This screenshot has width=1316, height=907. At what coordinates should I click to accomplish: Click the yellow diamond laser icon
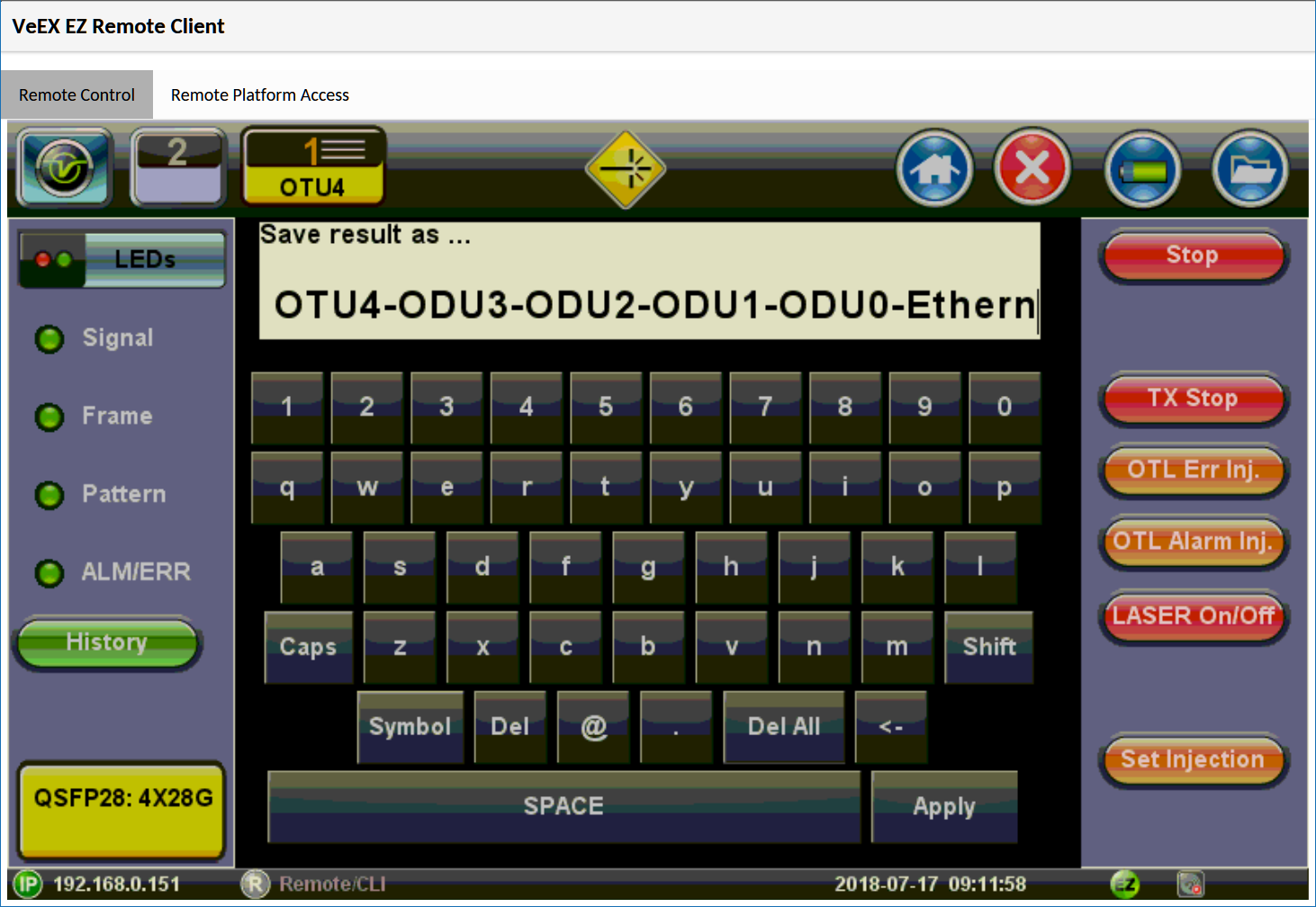[x=625, y=168]
